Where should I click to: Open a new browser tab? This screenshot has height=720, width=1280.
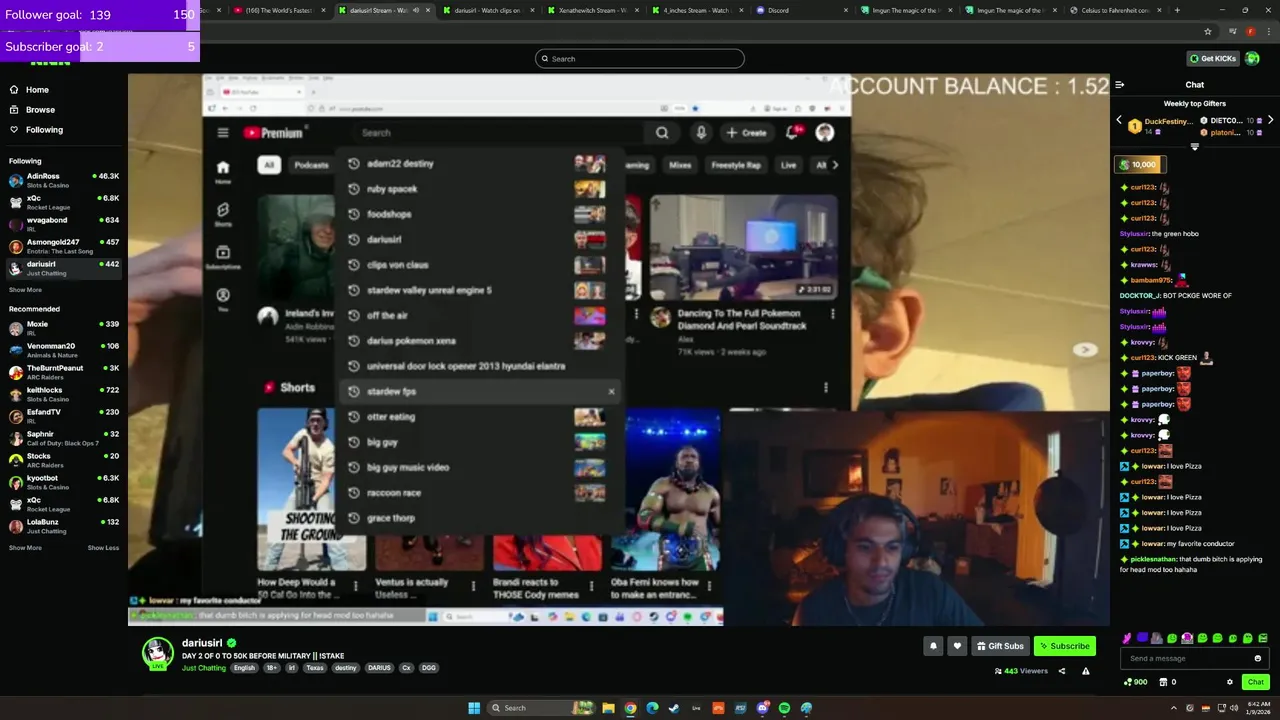click(x=1177, y=10)
